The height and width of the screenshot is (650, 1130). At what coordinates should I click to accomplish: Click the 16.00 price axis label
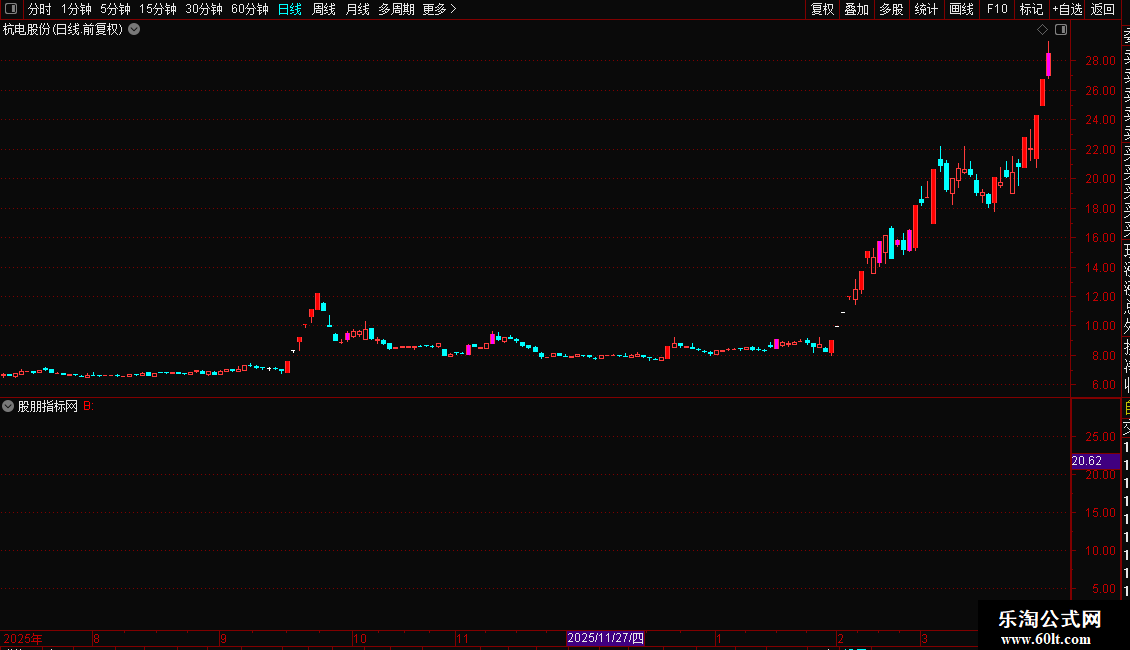point(1100,238)
